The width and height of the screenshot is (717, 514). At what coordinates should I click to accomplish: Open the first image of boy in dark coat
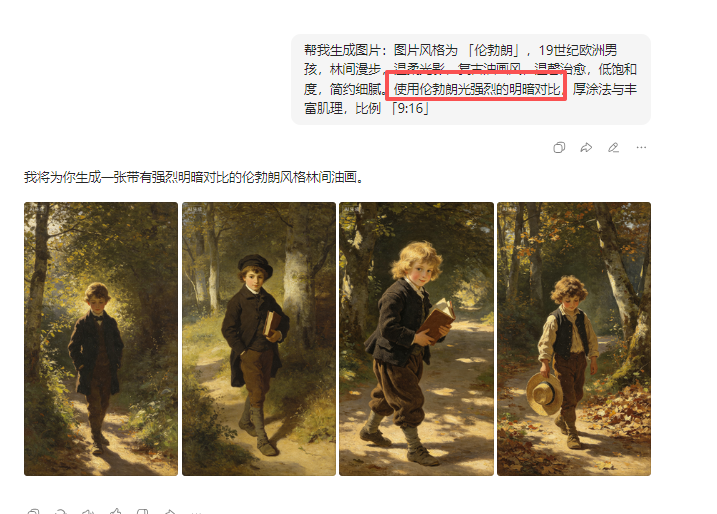[101, 339]
